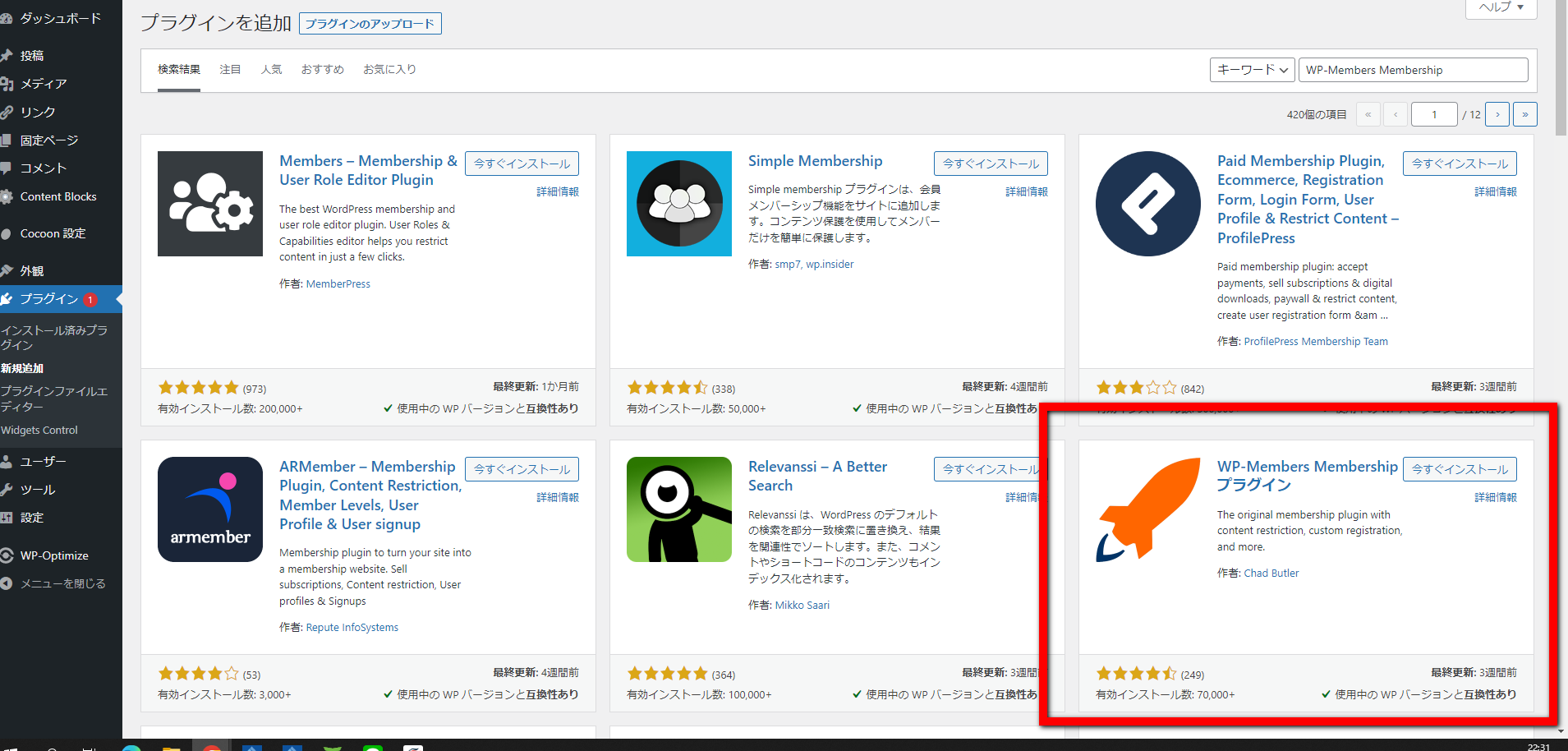The height and width of the screenshot is (751, 1568).
Task: Open the WP-Members Membership プラグイン title link
Action: (x=1308, y=476)
